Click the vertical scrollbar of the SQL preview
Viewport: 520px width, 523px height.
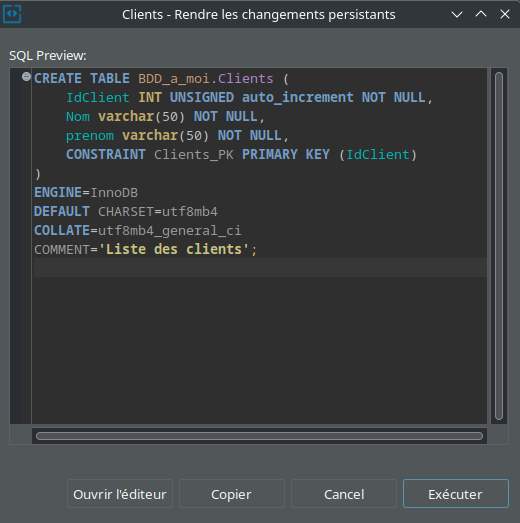pyautogui.click(x=499, y=246)
